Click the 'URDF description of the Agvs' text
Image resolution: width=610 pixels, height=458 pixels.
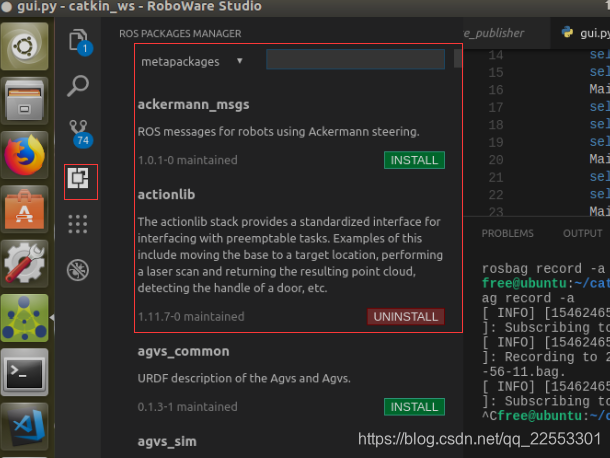pyautogui.click(x=244, y=378)
